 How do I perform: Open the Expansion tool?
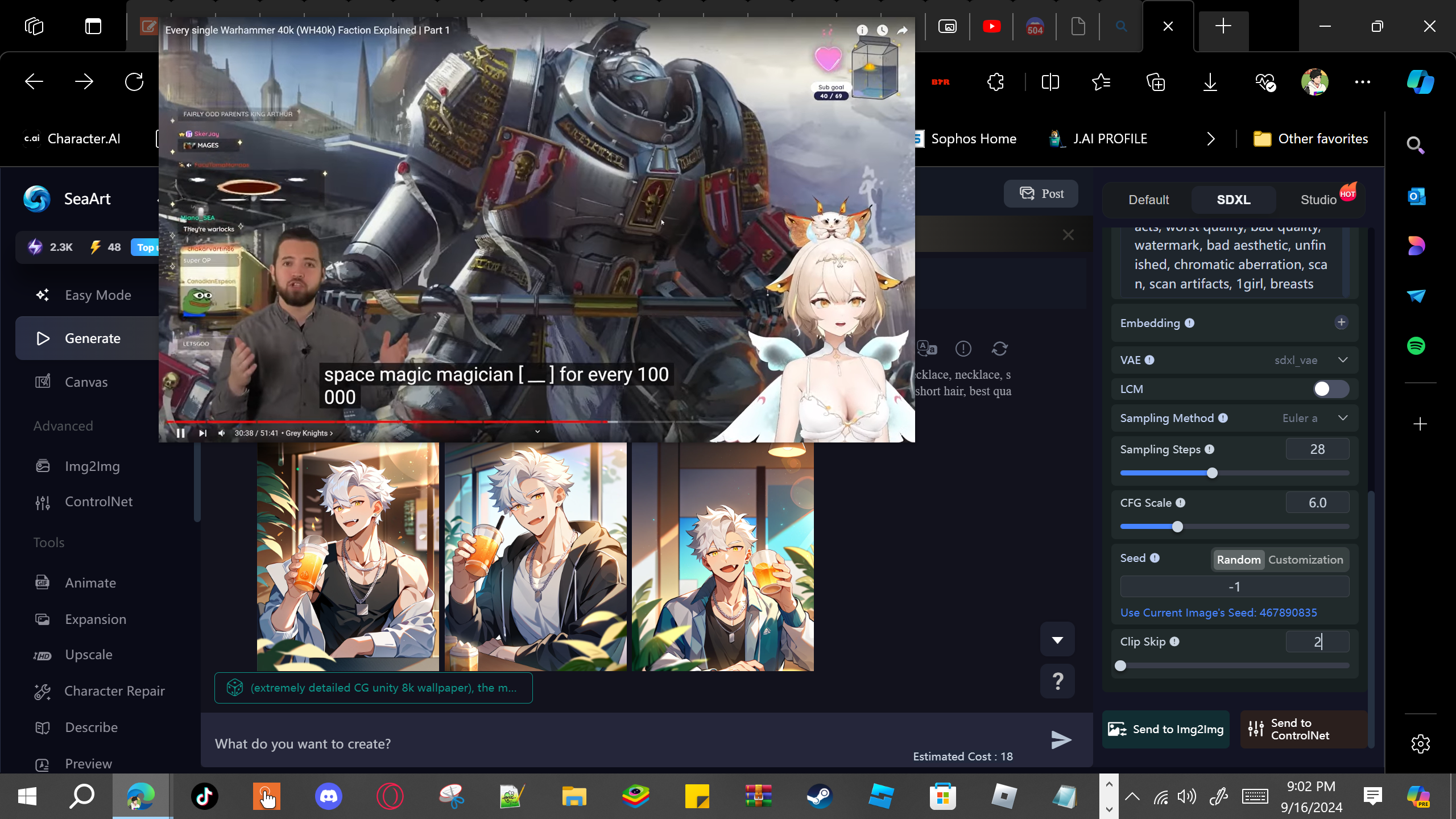coord(96,619)
